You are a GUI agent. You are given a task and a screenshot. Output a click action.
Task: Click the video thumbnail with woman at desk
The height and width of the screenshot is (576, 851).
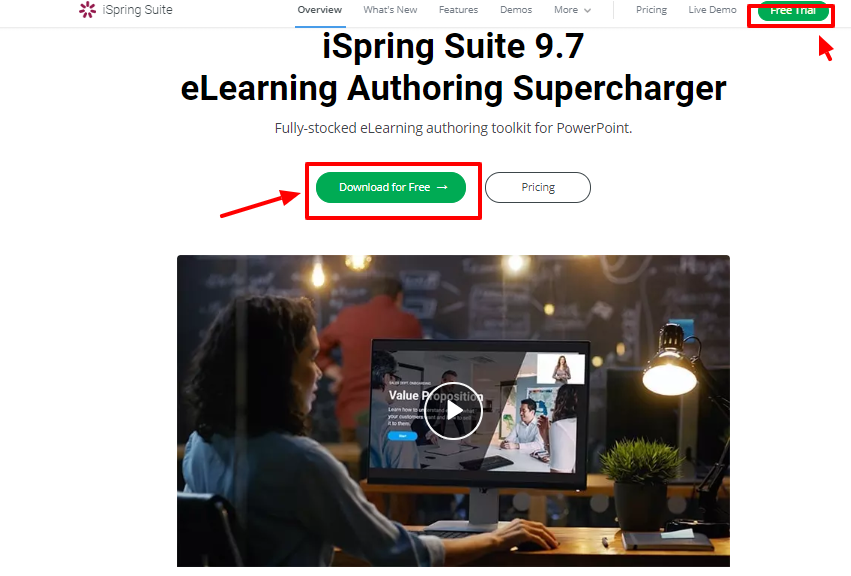[x=453, y=411]
